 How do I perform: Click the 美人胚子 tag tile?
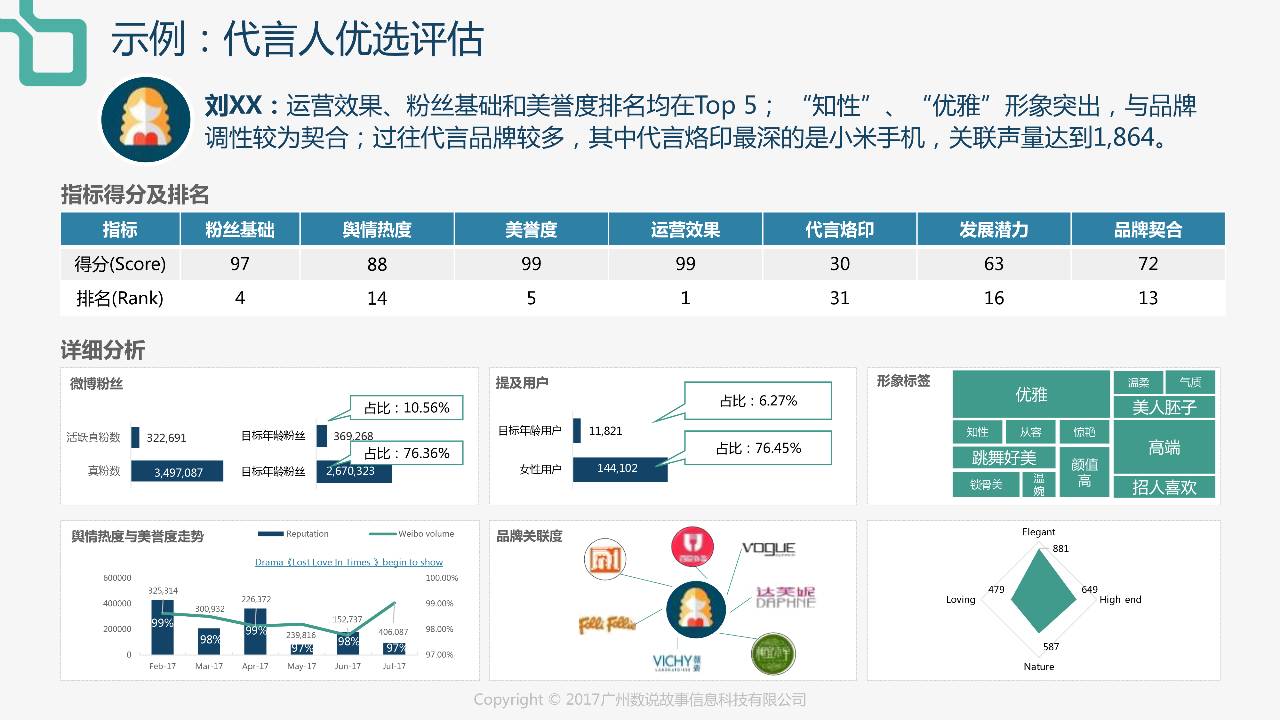tap(1164, 407)
